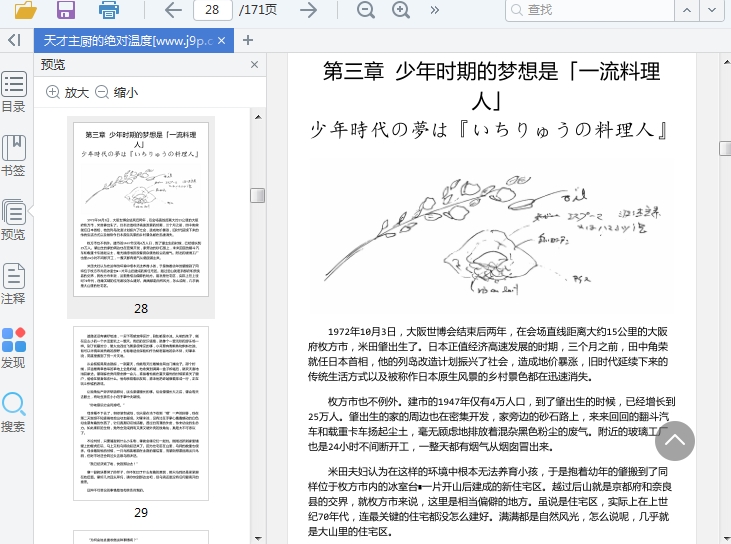Expand more toolbar options with the double chevron
This screenshot has width=731, height=544.
pyautogui.click(x=434, y=10)
